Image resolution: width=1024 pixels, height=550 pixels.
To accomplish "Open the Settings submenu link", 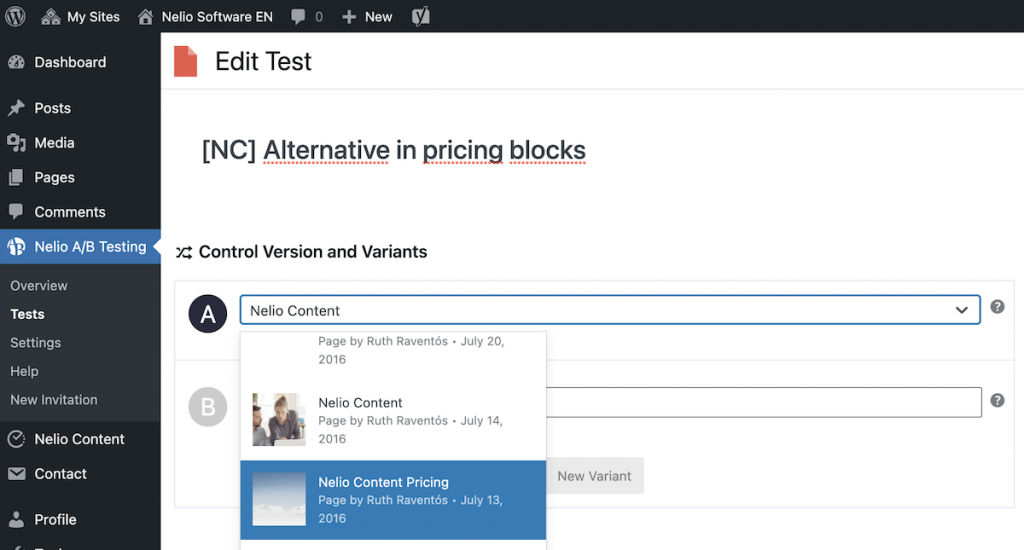I will (x=35, y=343).
